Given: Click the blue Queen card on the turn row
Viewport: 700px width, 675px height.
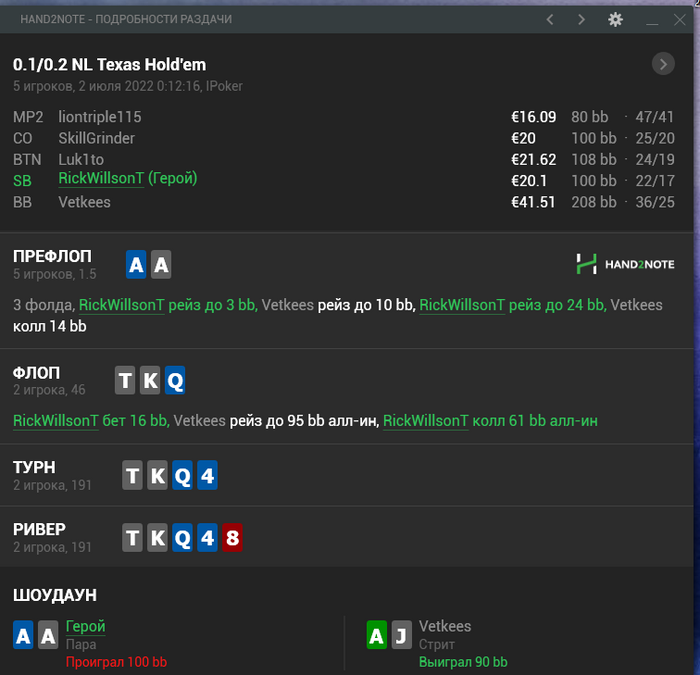Looking at the screenshot, I should (182, 475).
